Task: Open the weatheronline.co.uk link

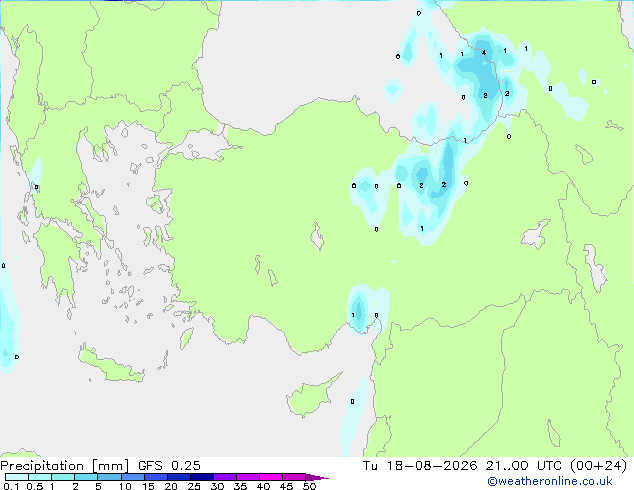Action: [x=550, y=481]
